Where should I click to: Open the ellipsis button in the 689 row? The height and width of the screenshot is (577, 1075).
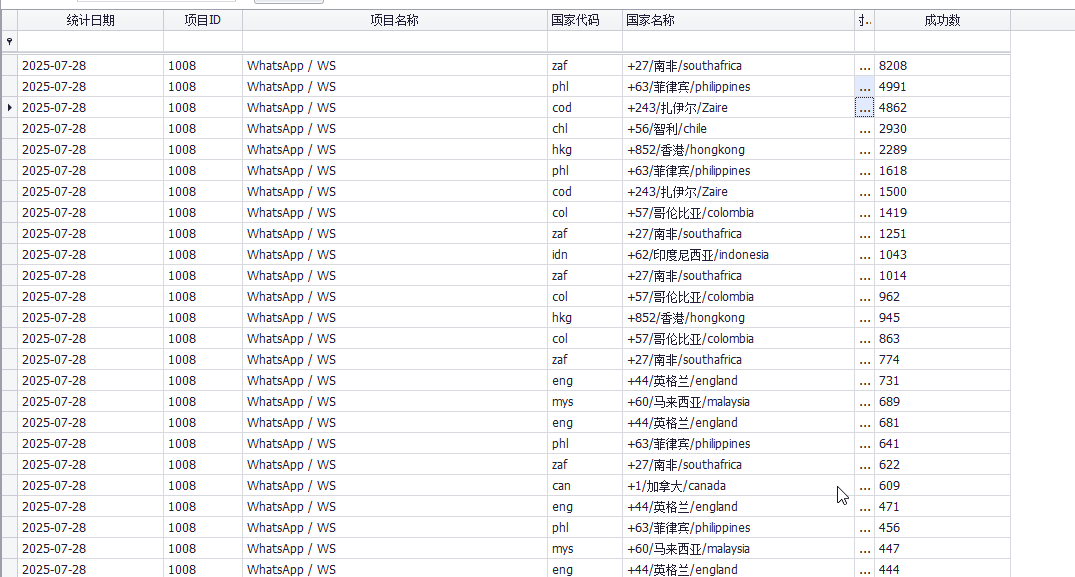click(865, 402)
